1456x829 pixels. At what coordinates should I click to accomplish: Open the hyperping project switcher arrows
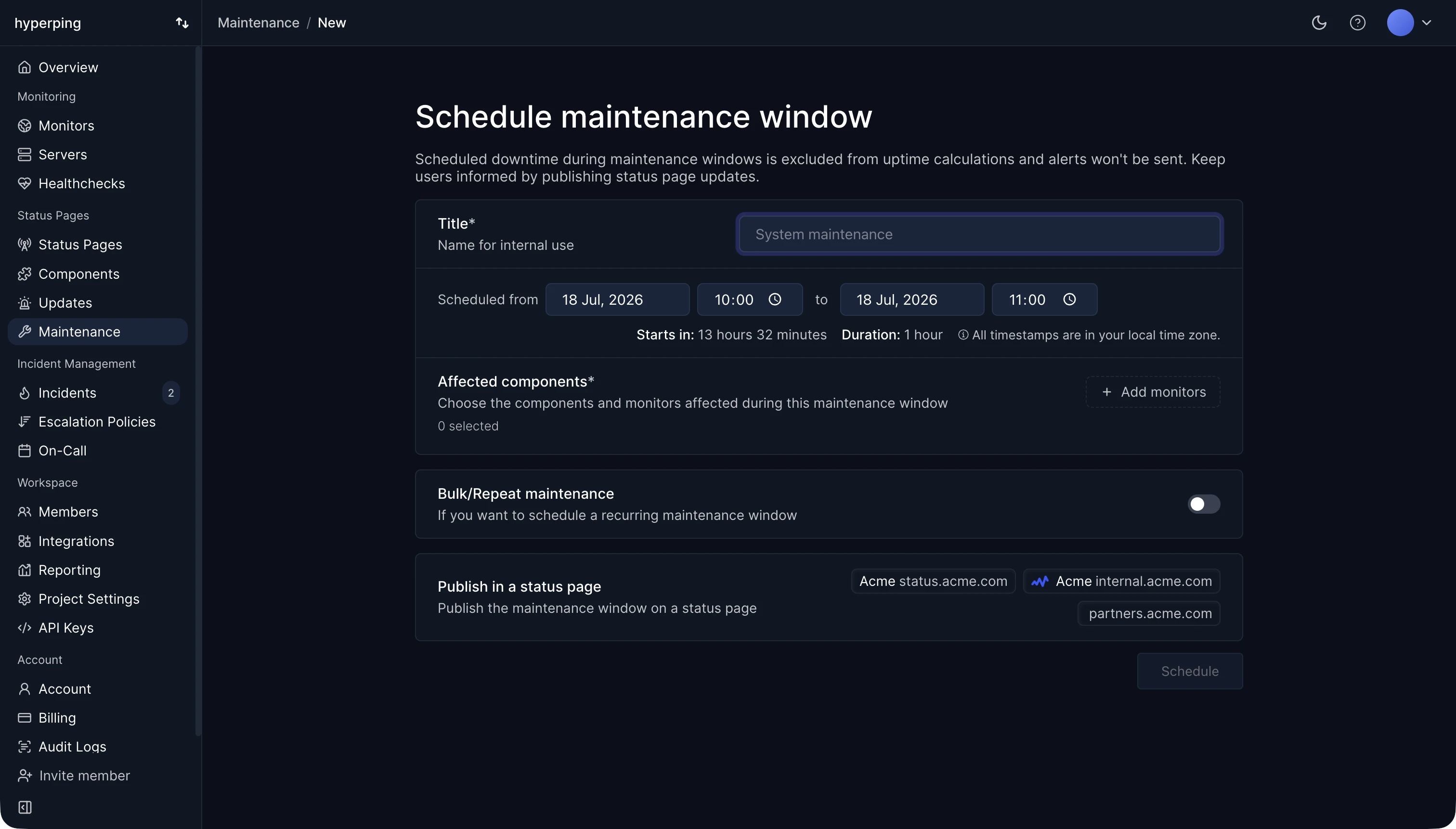pos(182,23)
